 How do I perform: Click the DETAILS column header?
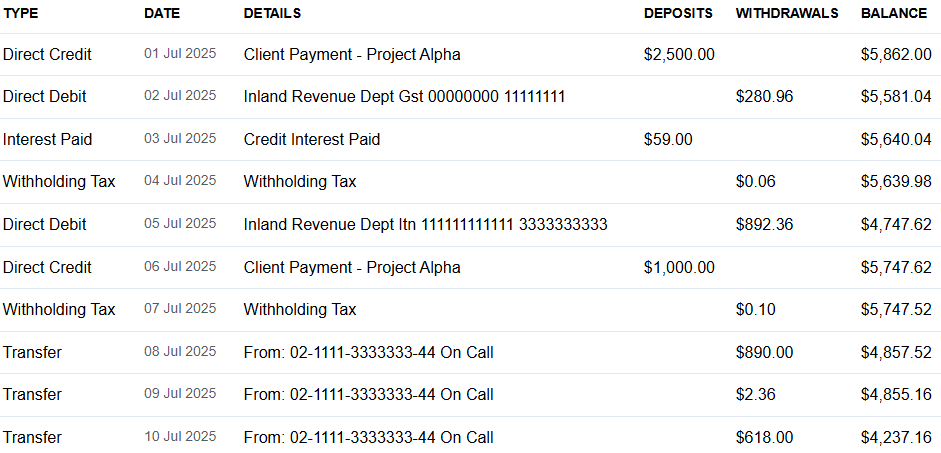[x=272, y=14]
